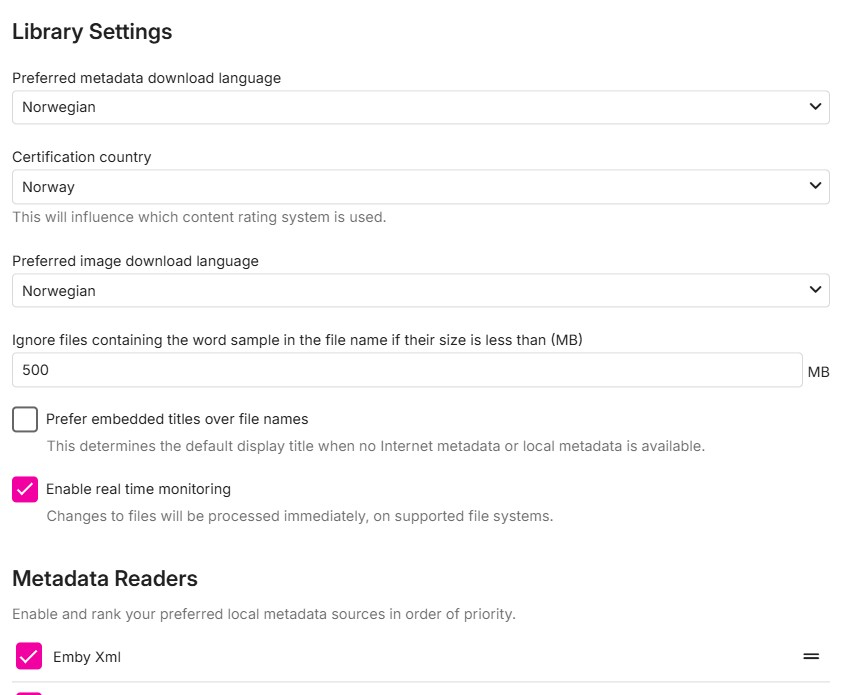The width and height of the screenshot is (864, 695).
Task: Click the 'Ignore files containing the word sample' label
Action: click(x=297, y=340)
